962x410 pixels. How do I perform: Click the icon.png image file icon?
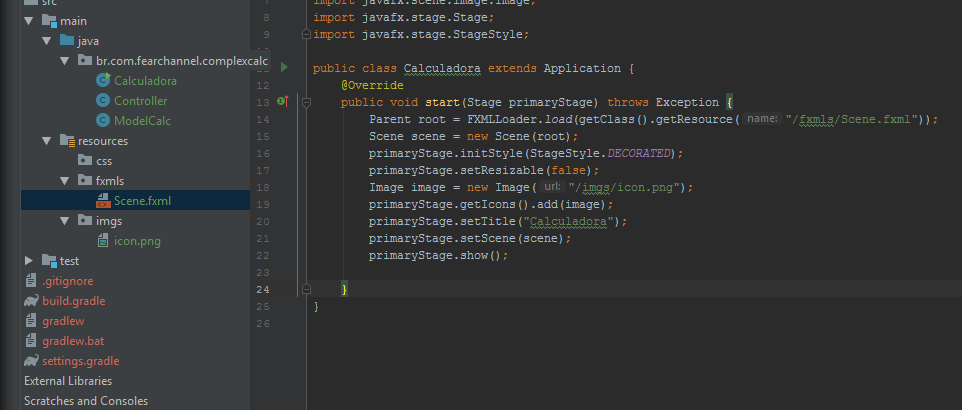104,241
